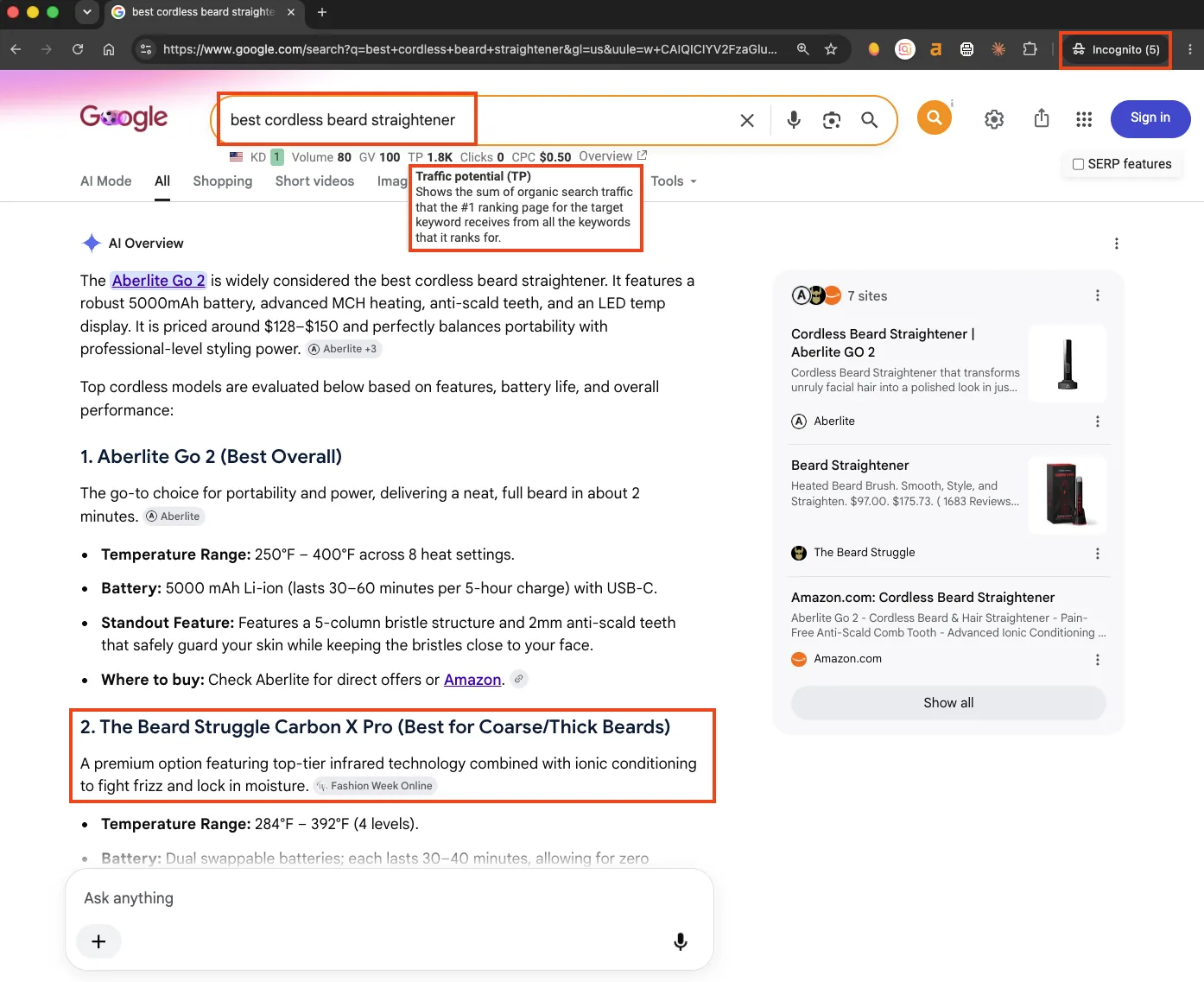This screenshot has height=982, width=1204.
Task: Open the Short videos tab
Action: (x=315, y=181)
